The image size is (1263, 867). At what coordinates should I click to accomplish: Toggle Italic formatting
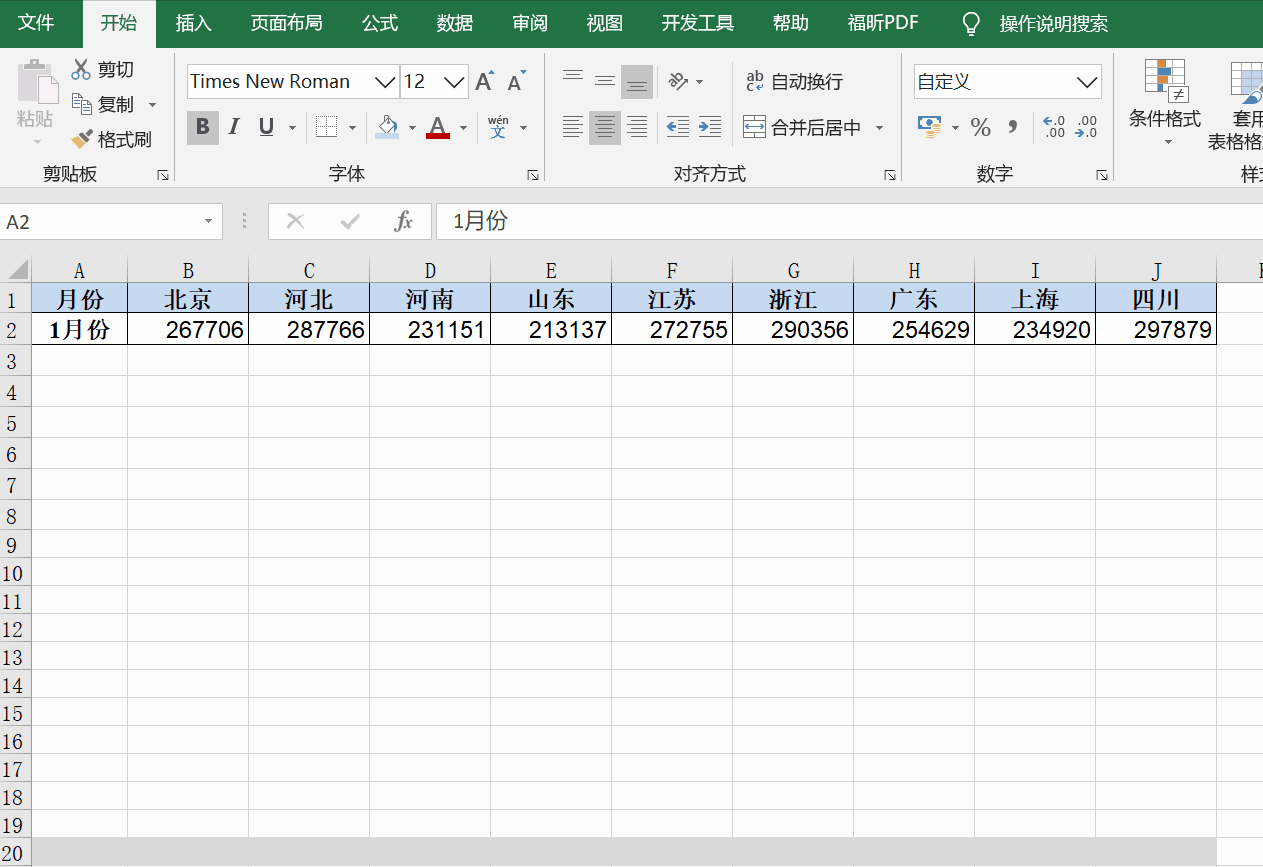pos(234,127)
